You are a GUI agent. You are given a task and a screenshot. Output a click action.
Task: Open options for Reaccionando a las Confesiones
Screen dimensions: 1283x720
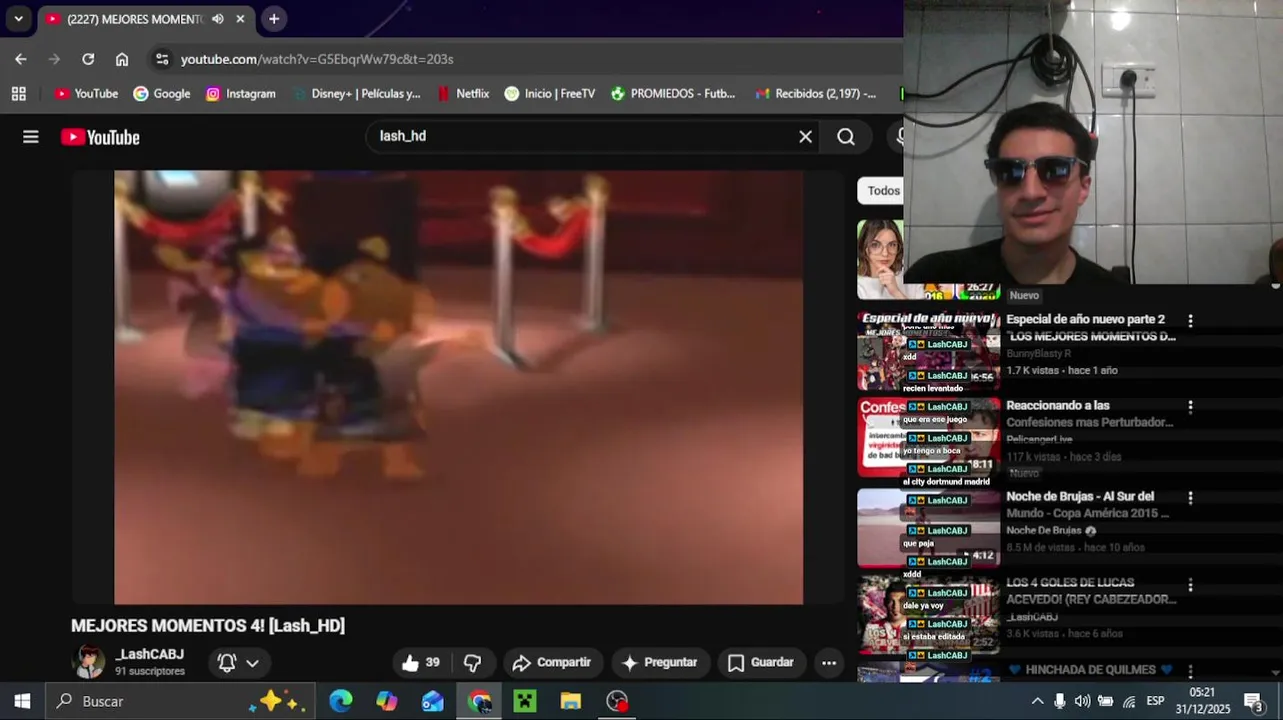click(x=1190, y=407)
